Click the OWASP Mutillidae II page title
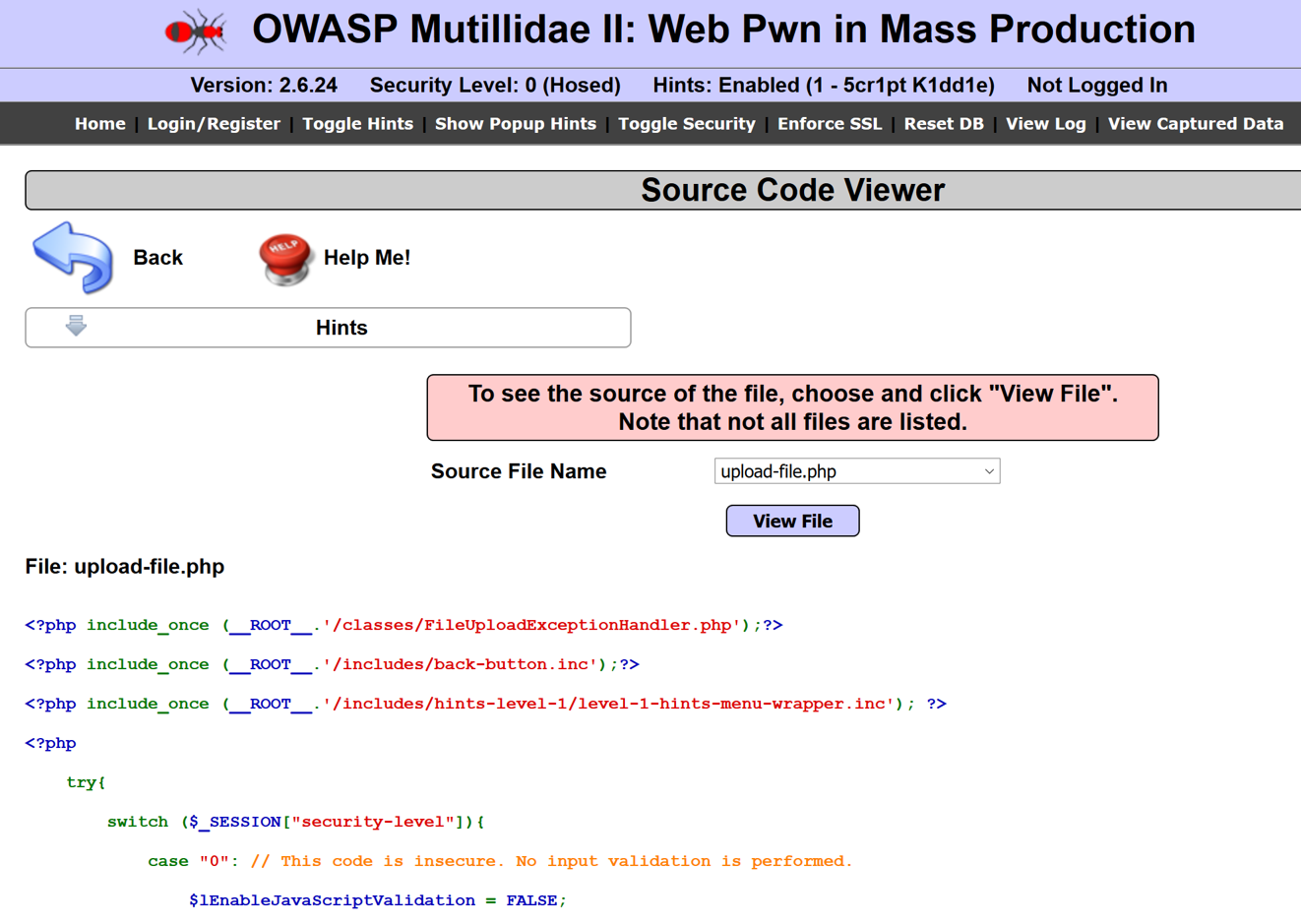1301x924 pixels. (x=723, y=30)
